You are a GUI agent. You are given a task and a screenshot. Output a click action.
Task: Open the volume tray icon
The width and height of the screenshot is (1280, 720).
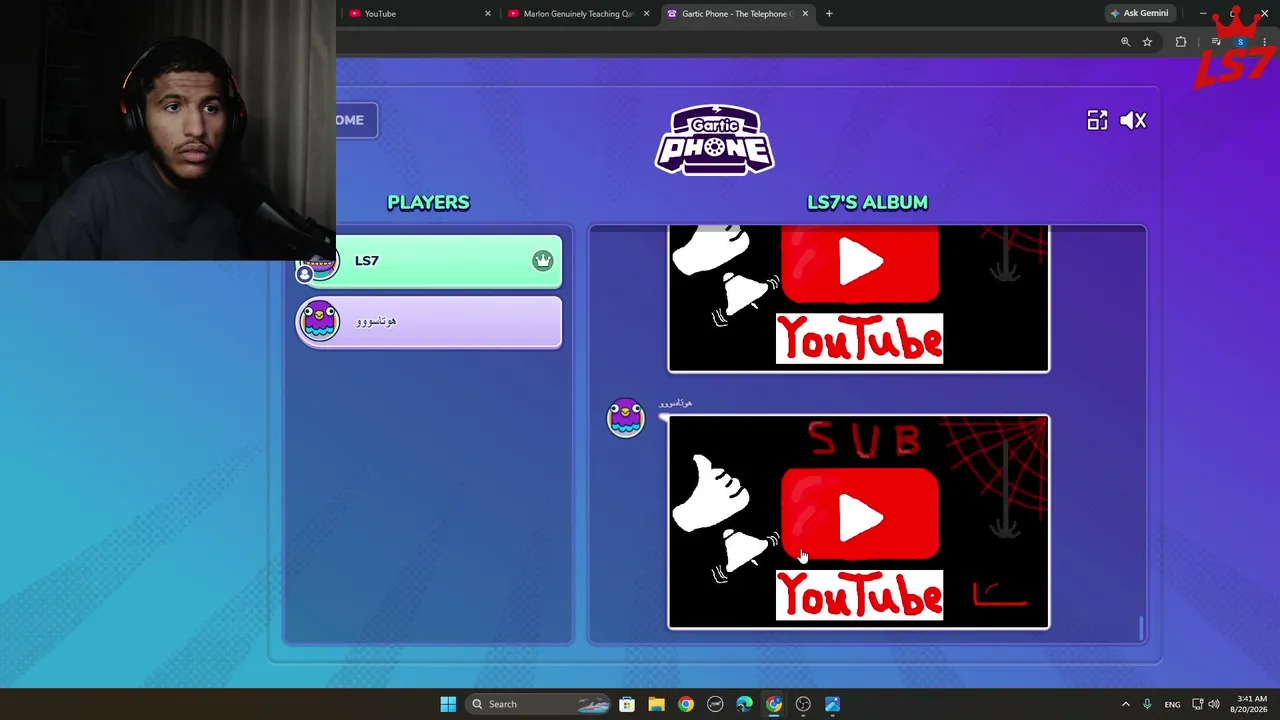(1214, 704)
